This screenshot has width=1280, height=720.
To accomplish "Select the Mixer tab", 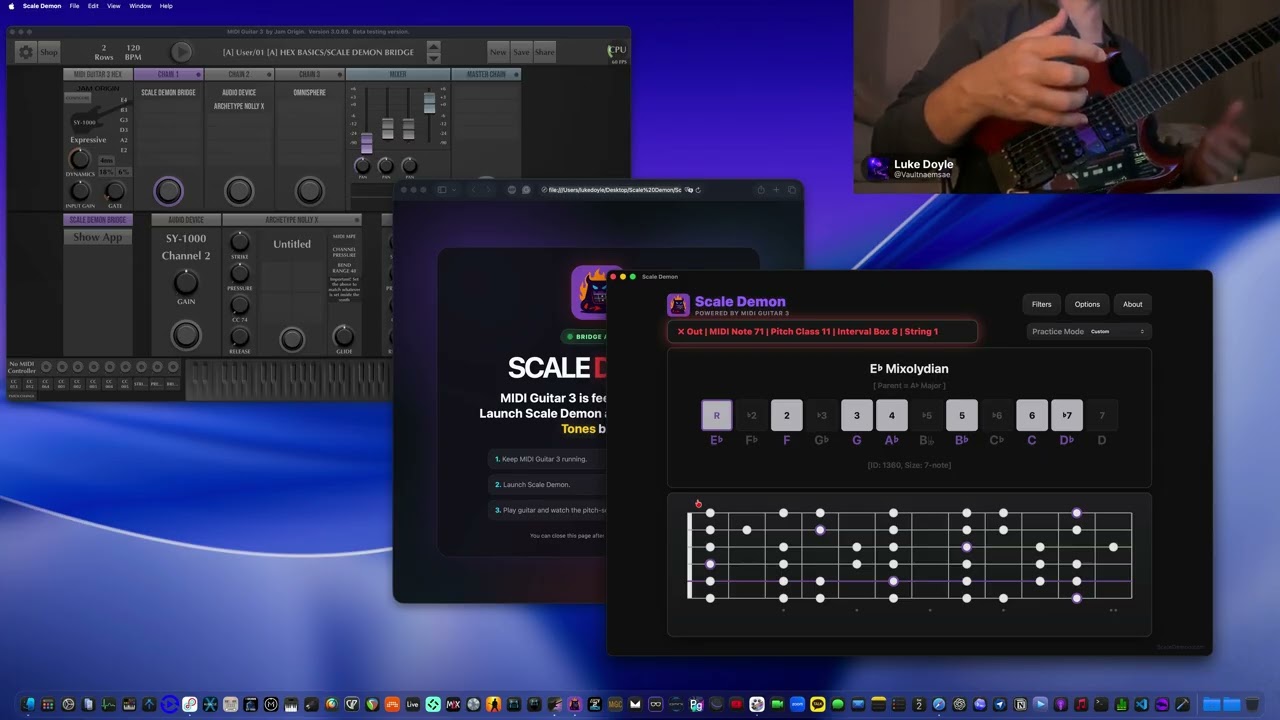I will (398, 74).
